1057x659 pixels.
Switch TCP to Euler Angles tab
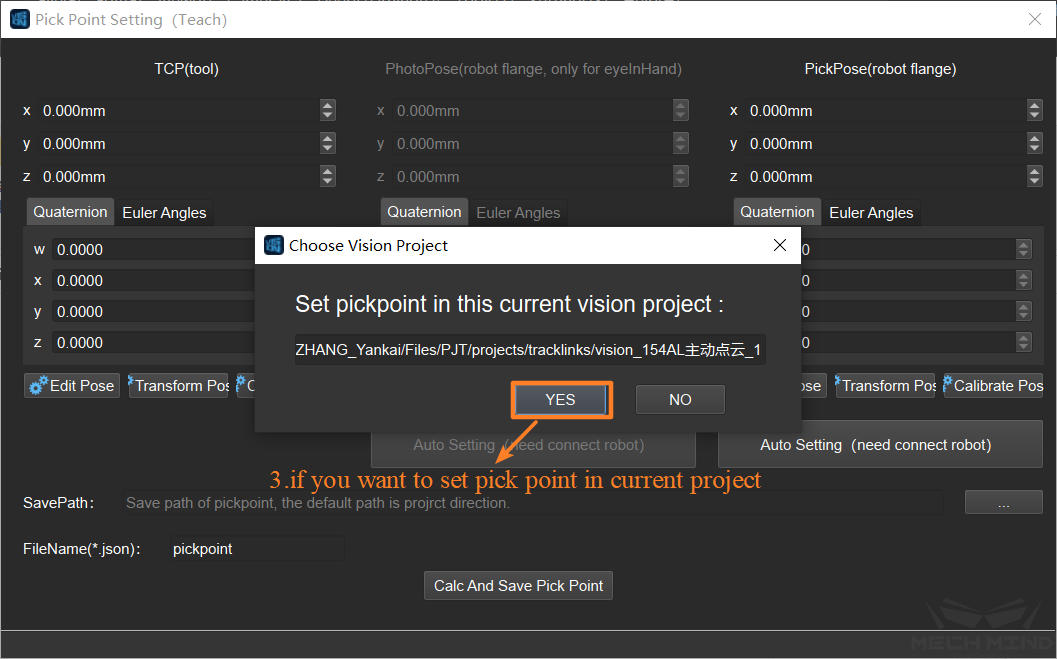coord(164,213)
